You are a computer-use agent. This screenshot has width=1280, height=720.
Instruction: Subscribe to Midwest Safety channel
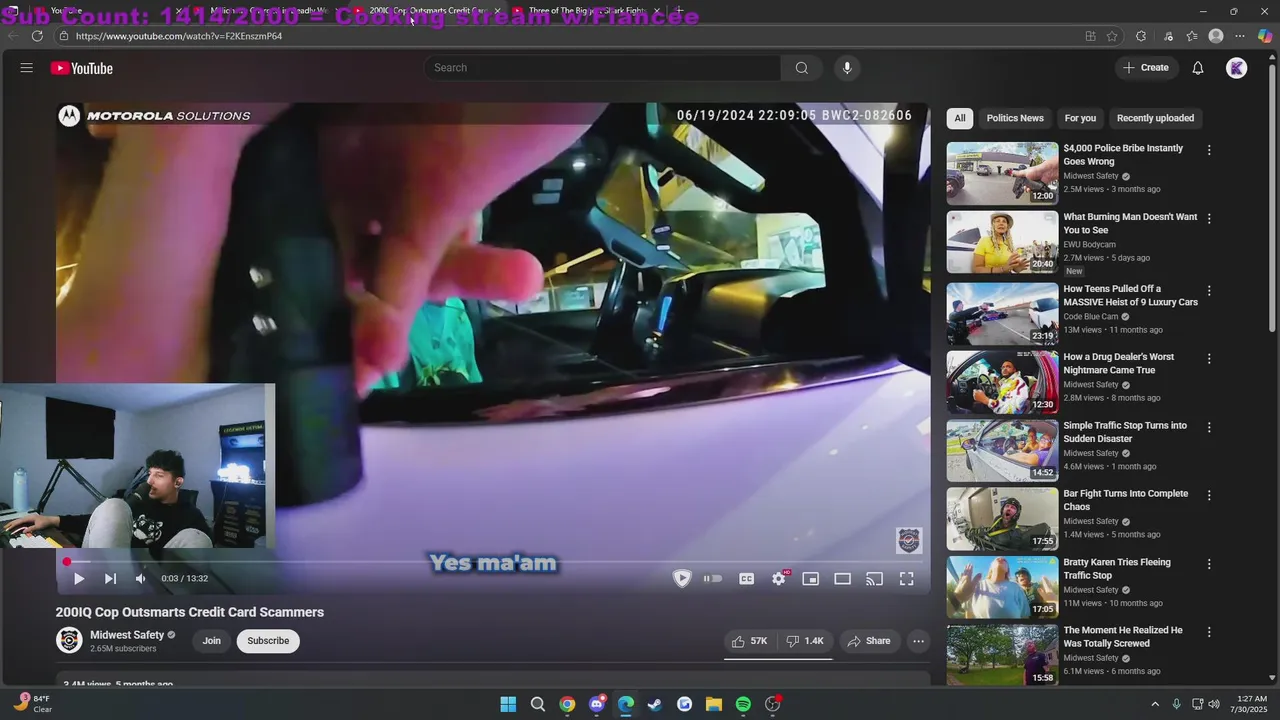tap(268, 641)
